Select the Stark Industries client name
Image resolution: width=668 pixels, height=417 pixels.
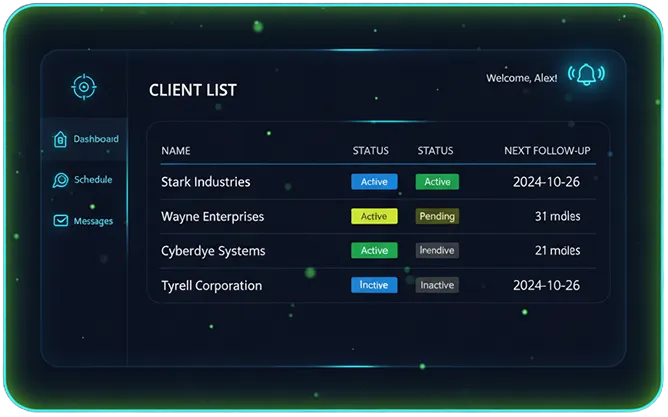click(x=205, y=182)
